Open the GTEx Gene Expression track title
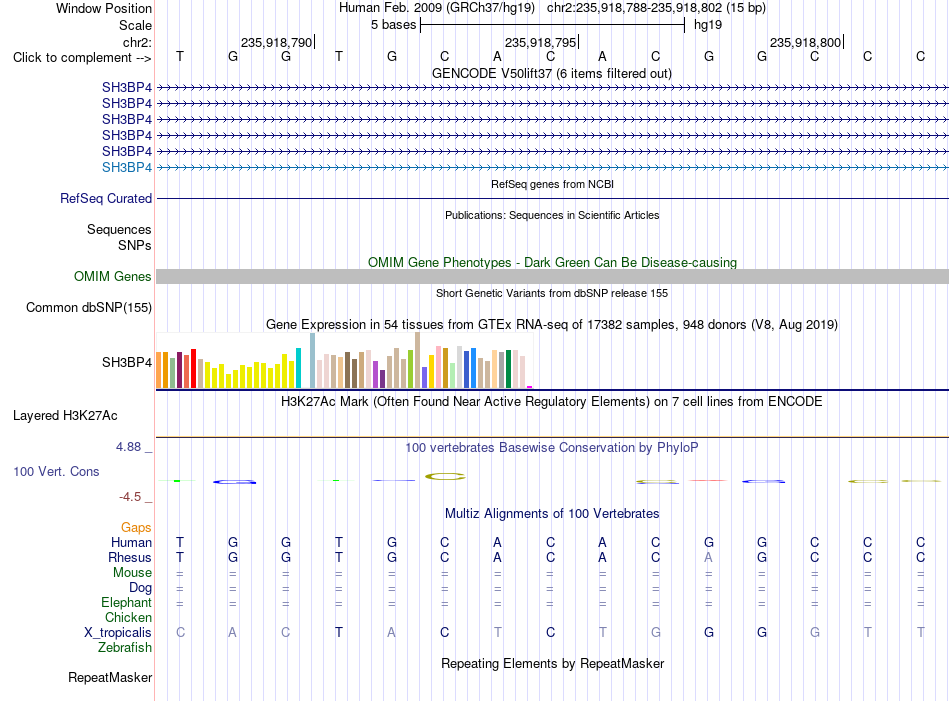 pos(552,324)
